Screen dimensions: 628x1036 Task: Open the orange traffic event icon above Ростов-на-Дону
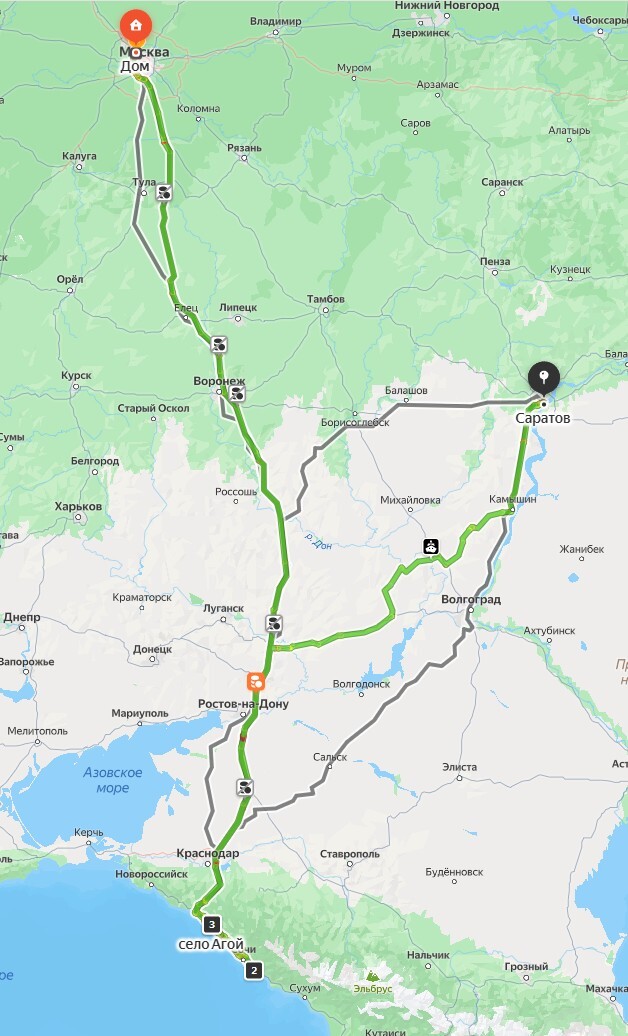pos(256,682)
